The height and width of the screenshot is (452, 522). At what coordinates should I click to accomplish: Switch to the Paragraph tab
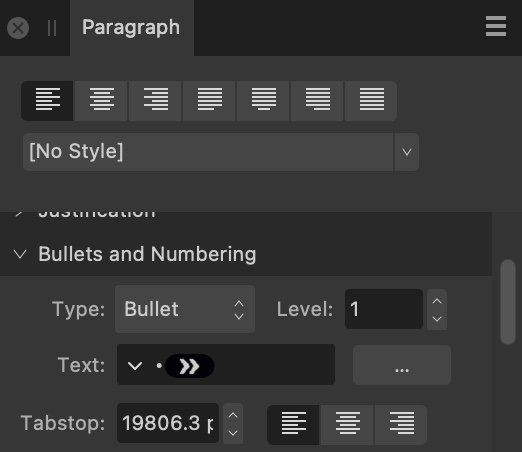[x=131, y=27]
